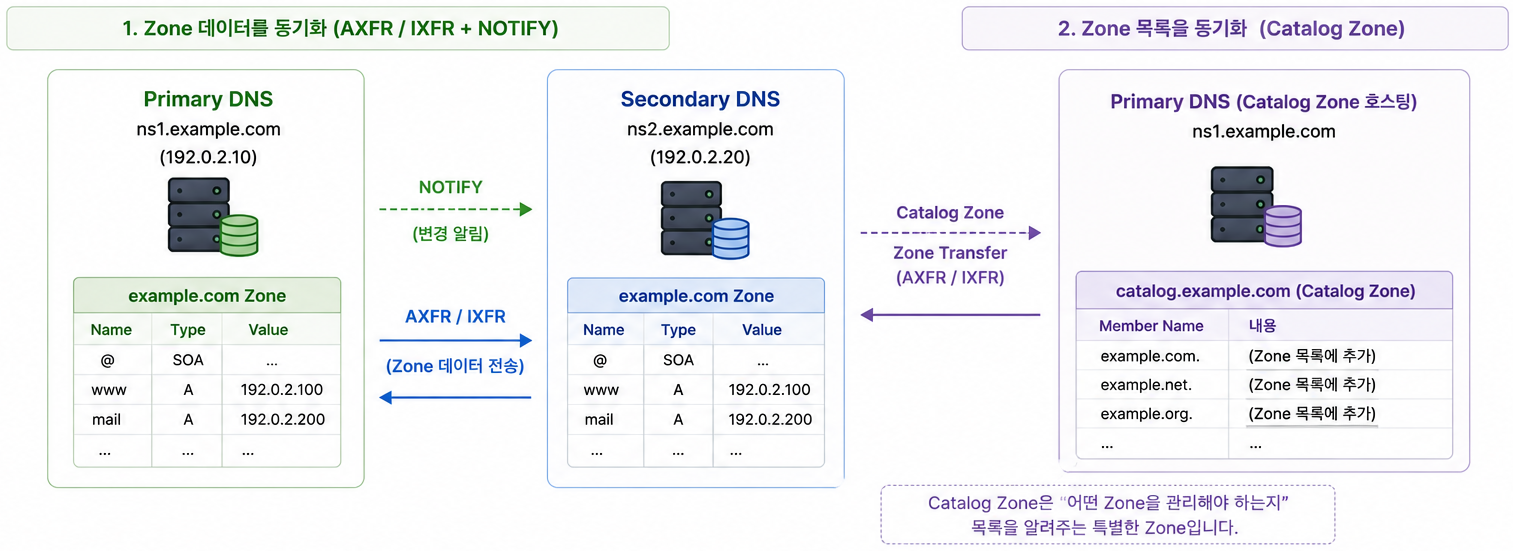Click the '(Zone 데이터 전송)' caption

(x=455, y=366)
